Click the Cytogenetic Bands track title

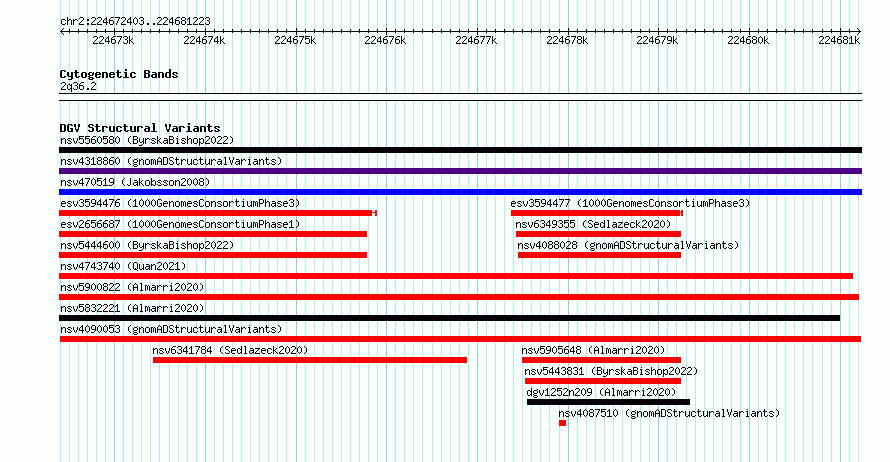(119, 74)
